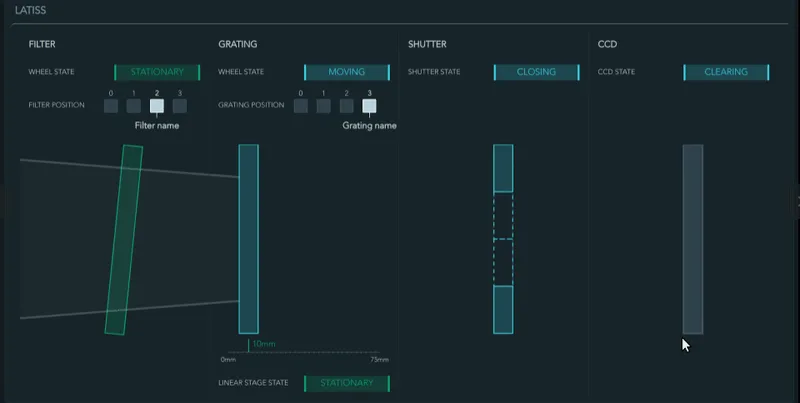Click the tilted green filter element diagram
The width and height of the screenshot is (800, 403).
pos(124,240)
